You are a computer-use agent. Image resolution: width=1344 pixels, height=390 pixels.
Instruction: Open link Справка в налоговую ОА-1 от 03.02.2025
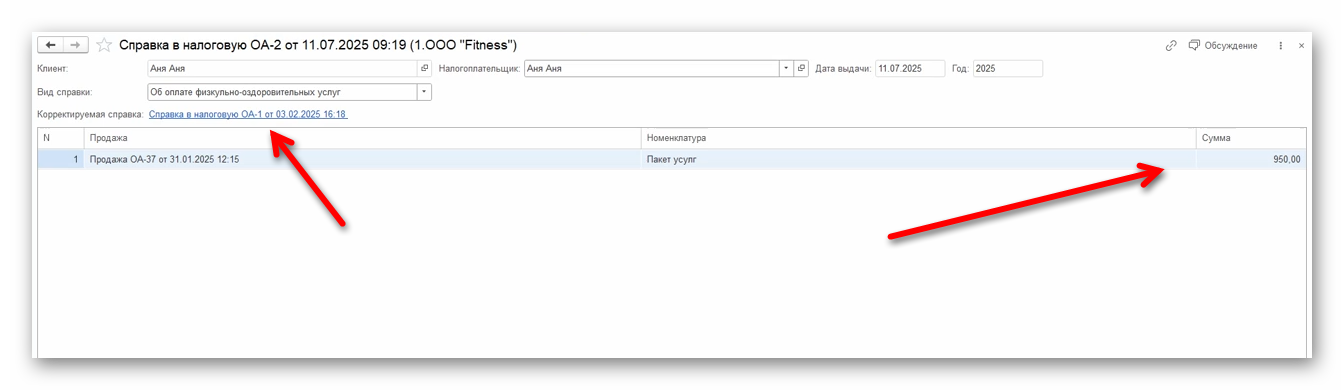pyautogui.click(x=248, y=114)
